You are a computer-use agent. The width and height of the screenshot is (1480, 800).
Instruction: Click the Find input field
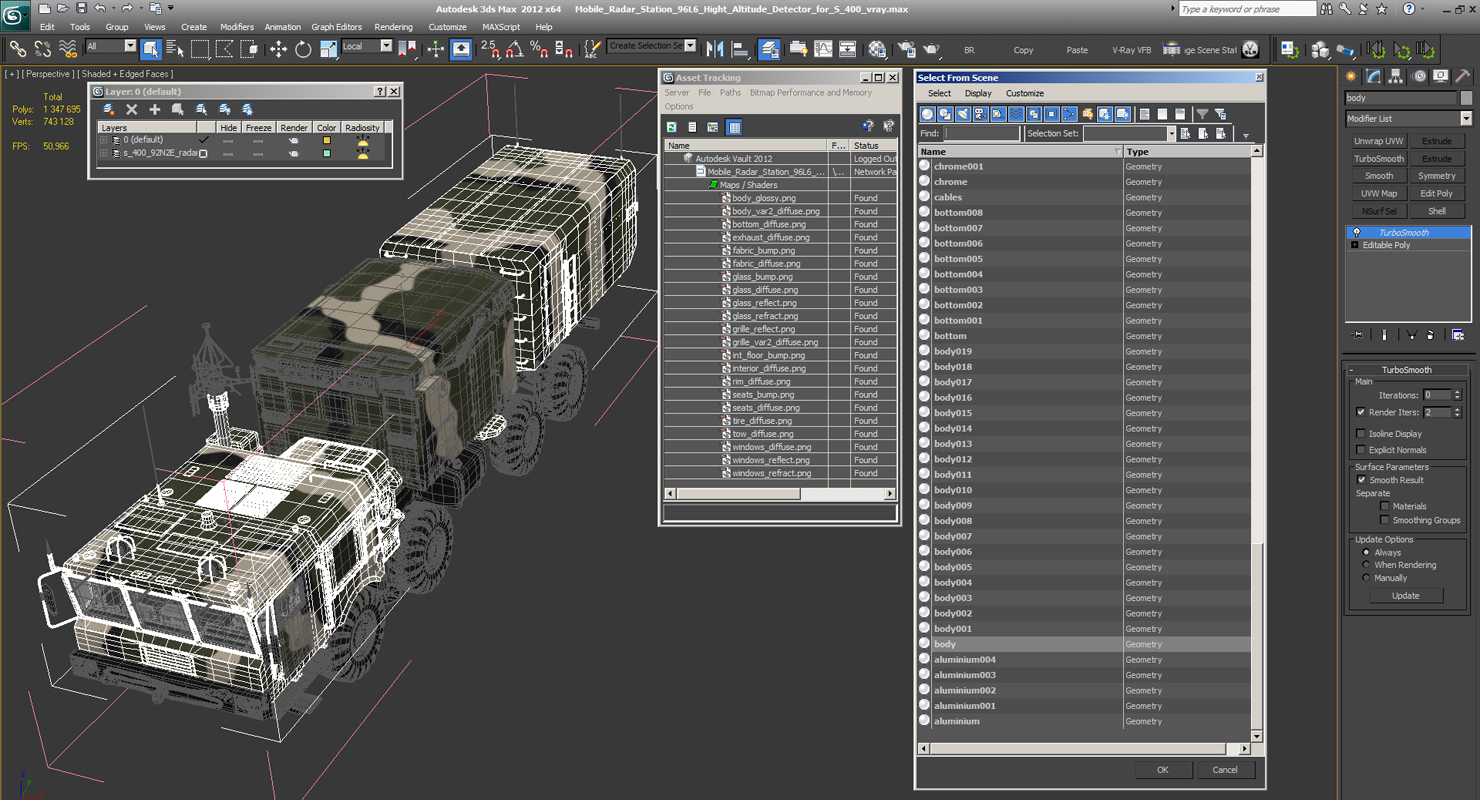pos(982,133)
